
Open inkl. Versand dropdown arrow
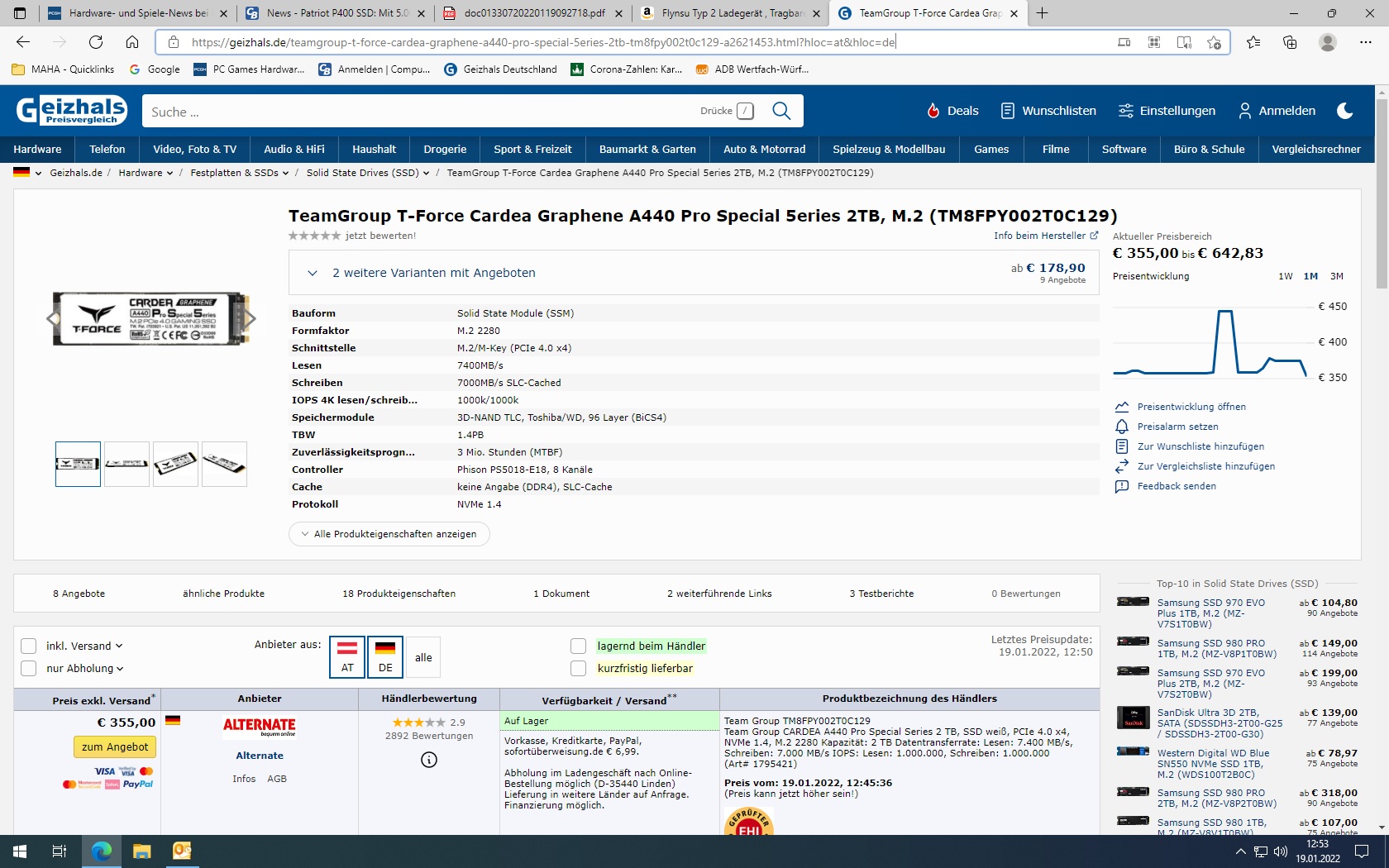coord(119,646)
